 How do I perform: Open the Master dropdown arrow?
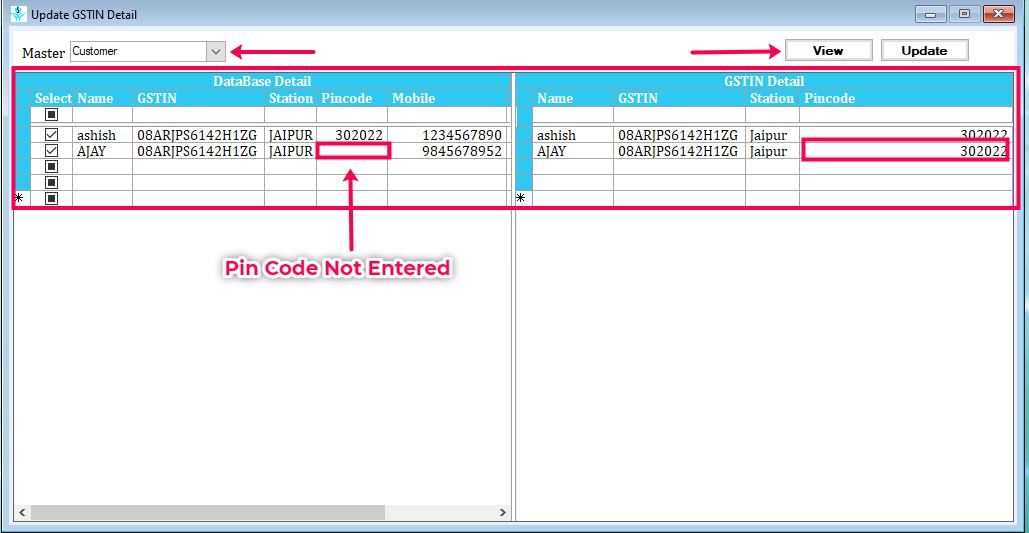tap(215, 51)
